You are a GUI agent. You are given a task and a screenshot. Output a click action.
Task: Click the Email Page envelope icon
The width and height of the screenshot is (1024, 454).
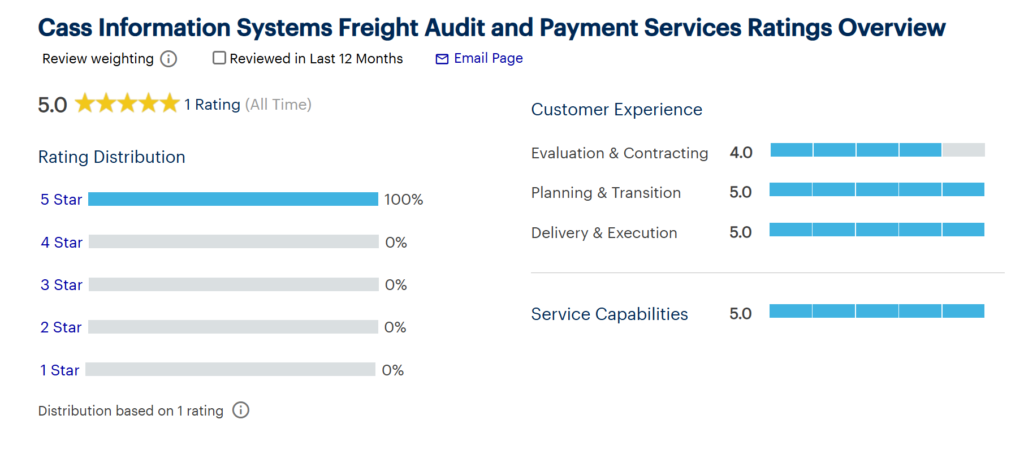[x=442, y=59]
